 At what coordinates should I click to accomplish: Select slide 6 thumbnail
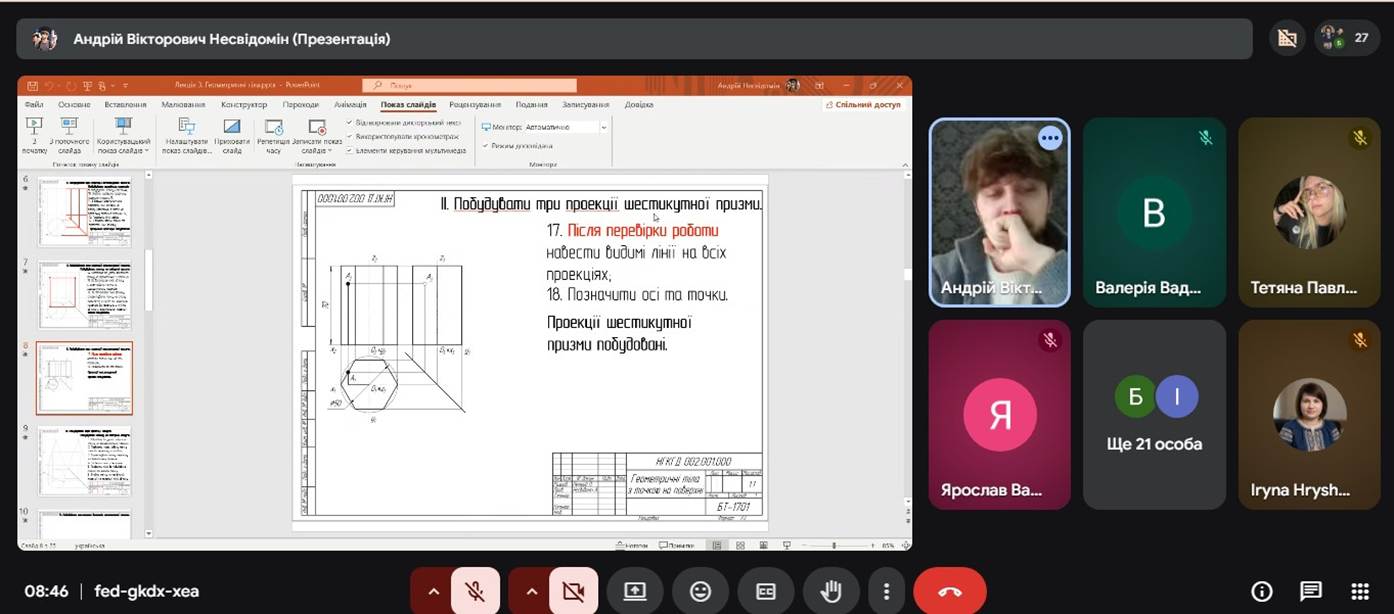[x=84, y=212]
